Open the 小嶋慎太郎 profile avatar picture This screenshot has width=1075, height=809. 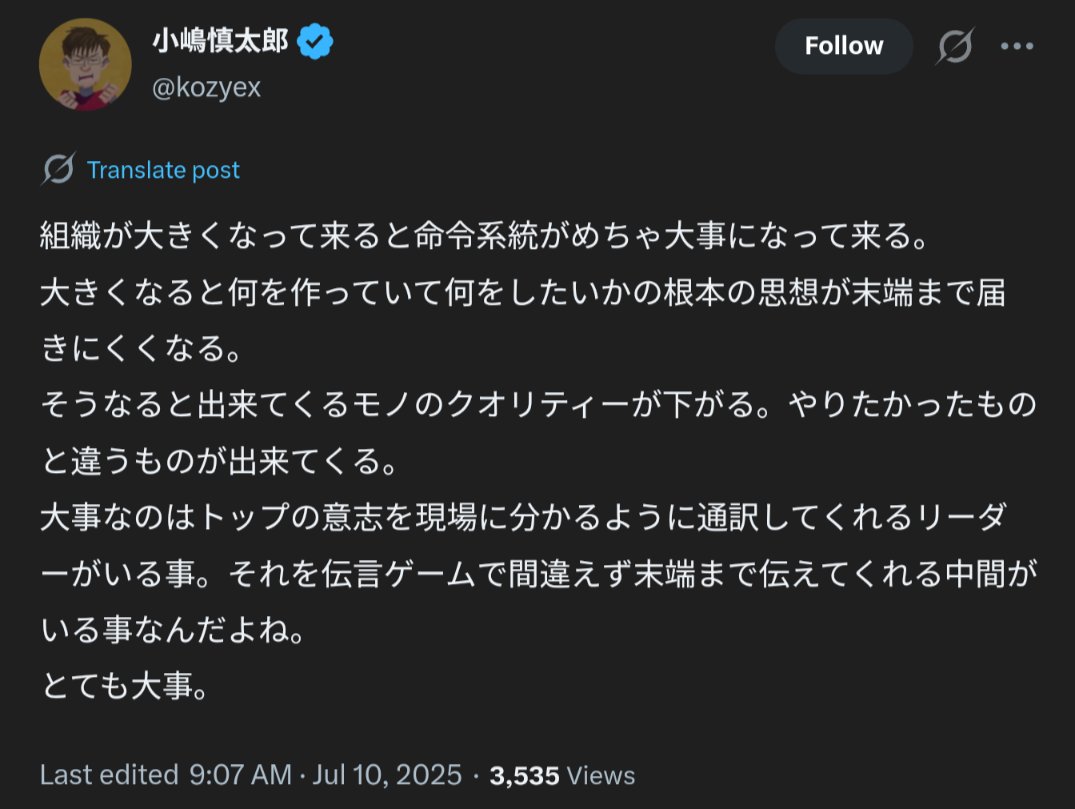(85, 64)
